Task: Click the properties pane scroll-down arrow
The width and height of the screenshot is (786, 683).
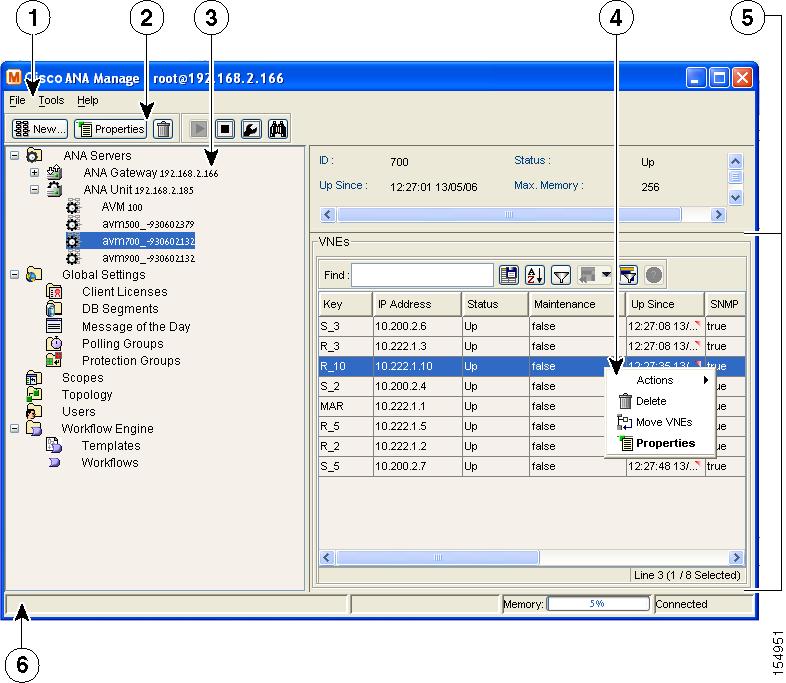Action: (735, 197)
